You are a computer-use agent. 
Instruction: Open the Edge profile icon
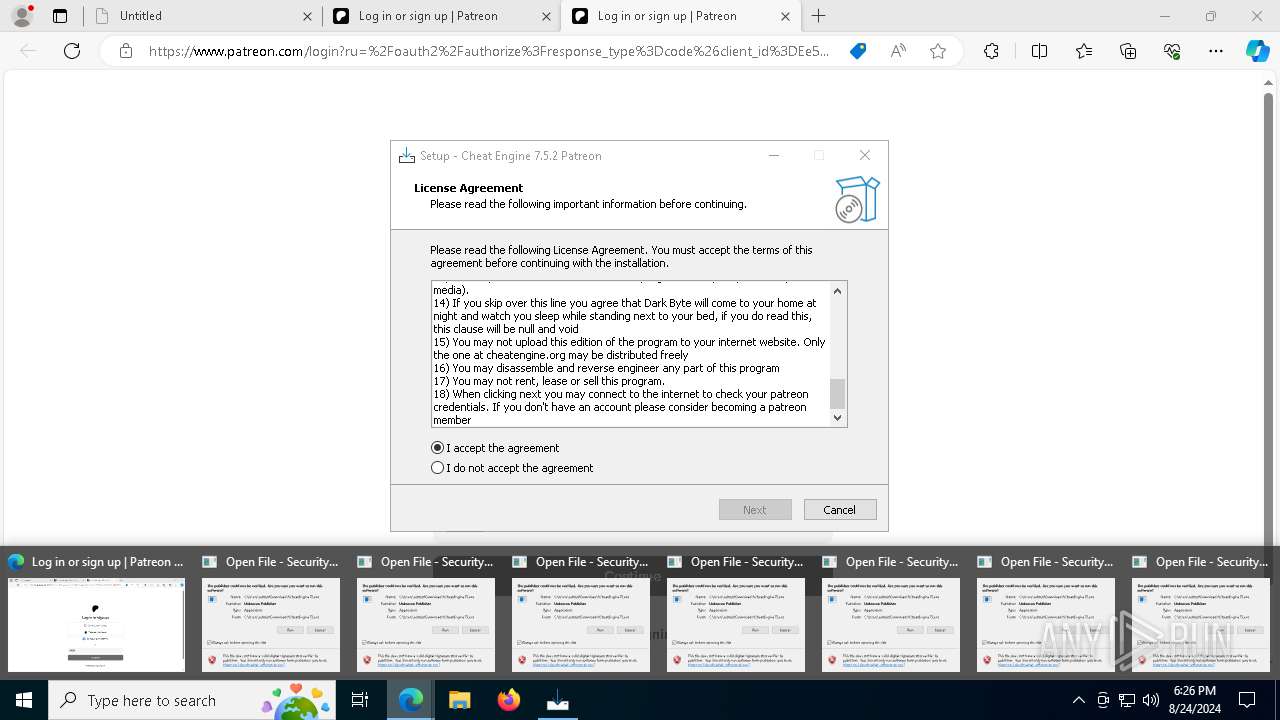pos(22,16)
